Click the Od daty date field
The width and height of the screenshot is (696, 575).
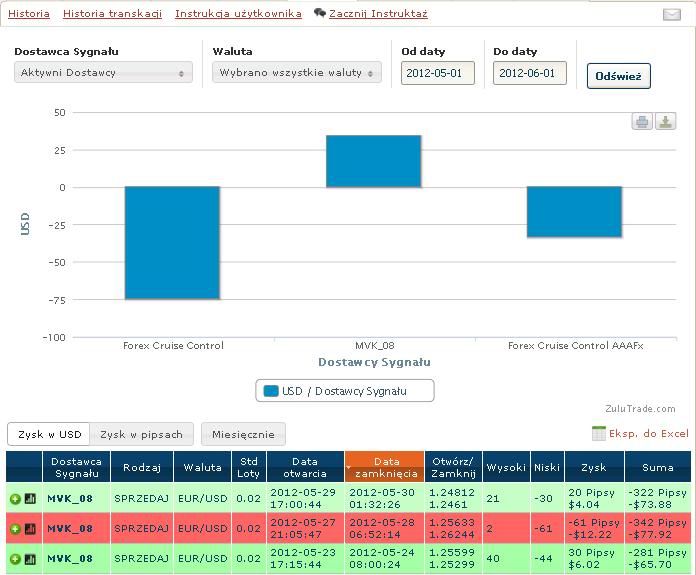coord(438,73)
